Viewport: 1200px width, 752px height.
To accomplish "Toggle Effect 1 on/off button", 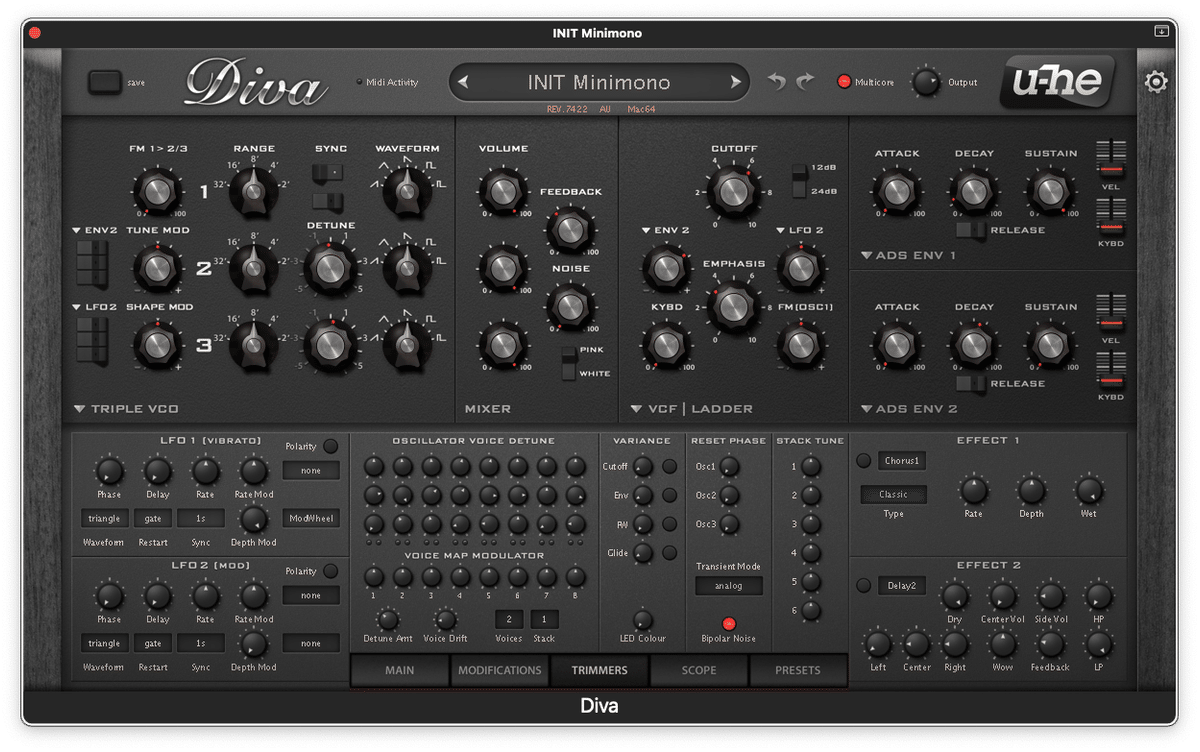I will point(864,461).
